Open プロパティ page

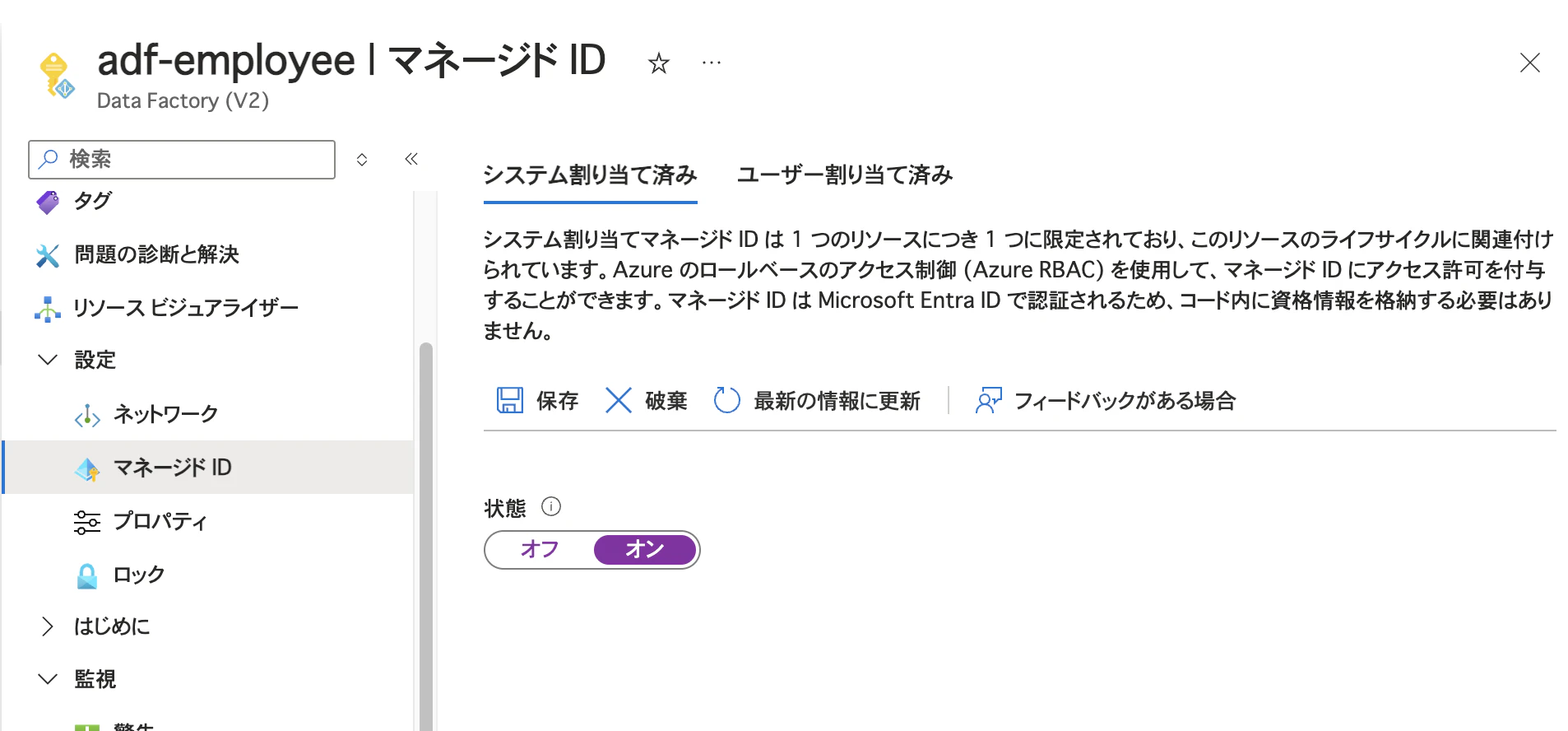(160, 521)
